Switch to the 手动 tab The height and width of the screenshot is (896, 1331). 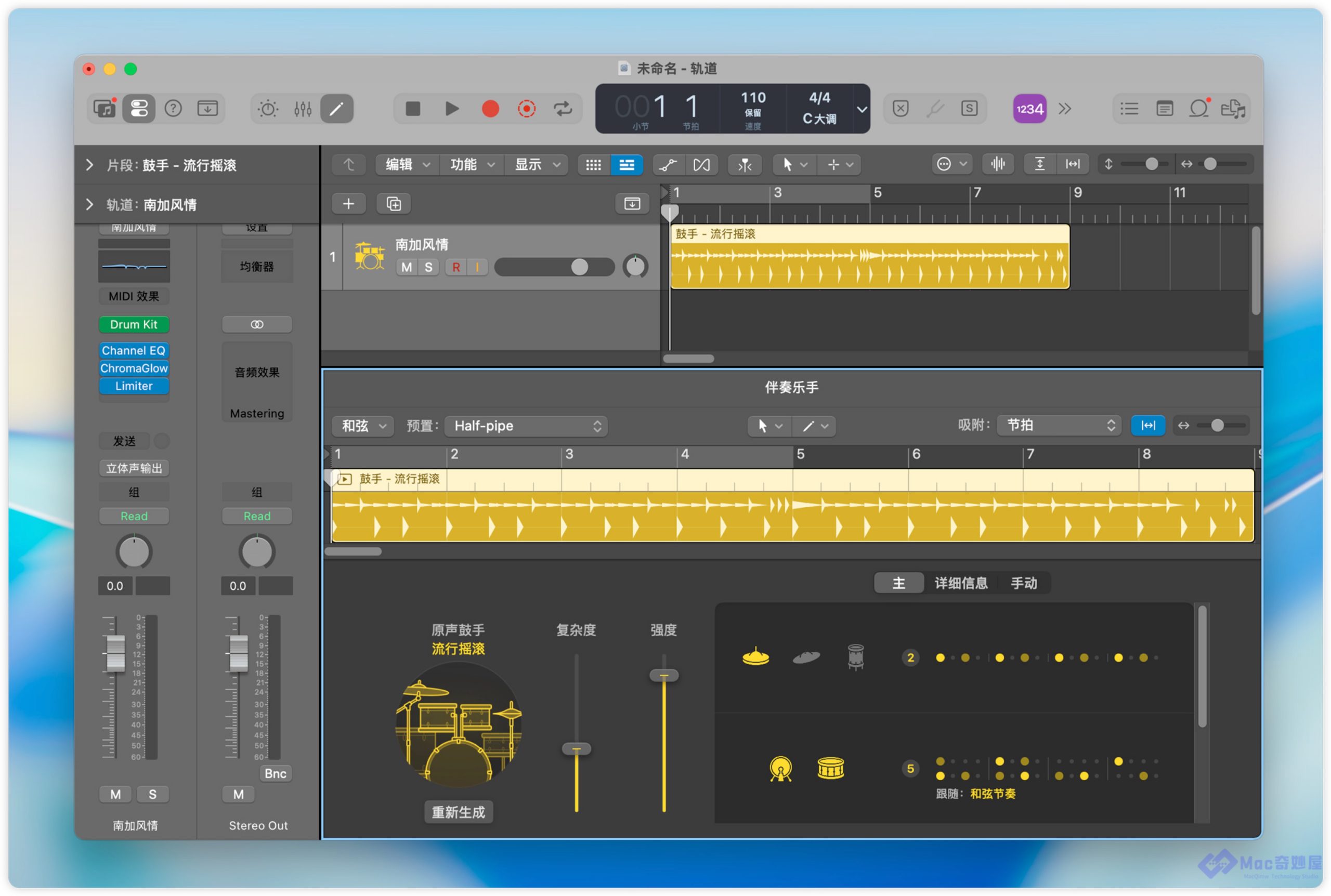(1023, 583)
